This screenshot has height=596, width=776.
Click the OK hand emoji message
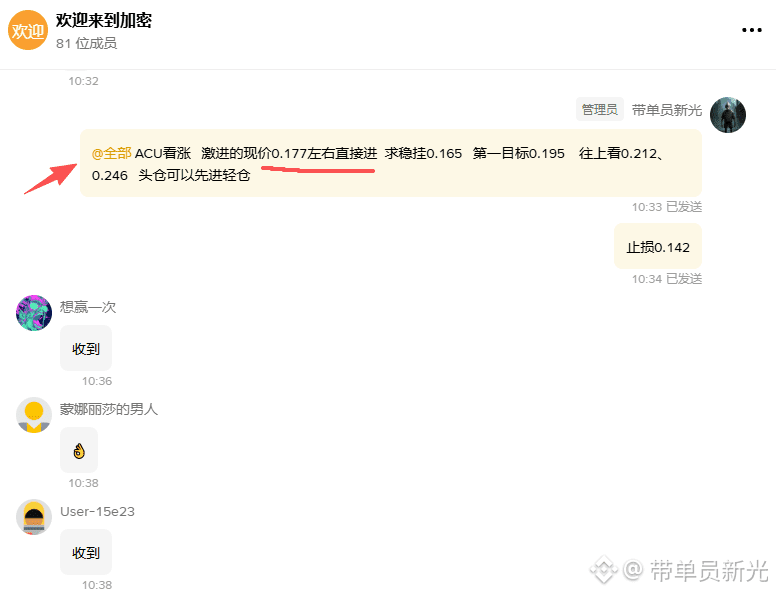(x=79, y=450)
